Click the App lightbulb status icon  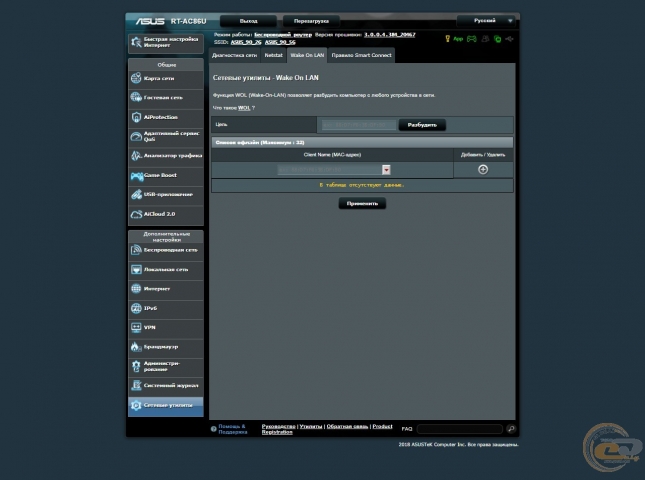448,39
